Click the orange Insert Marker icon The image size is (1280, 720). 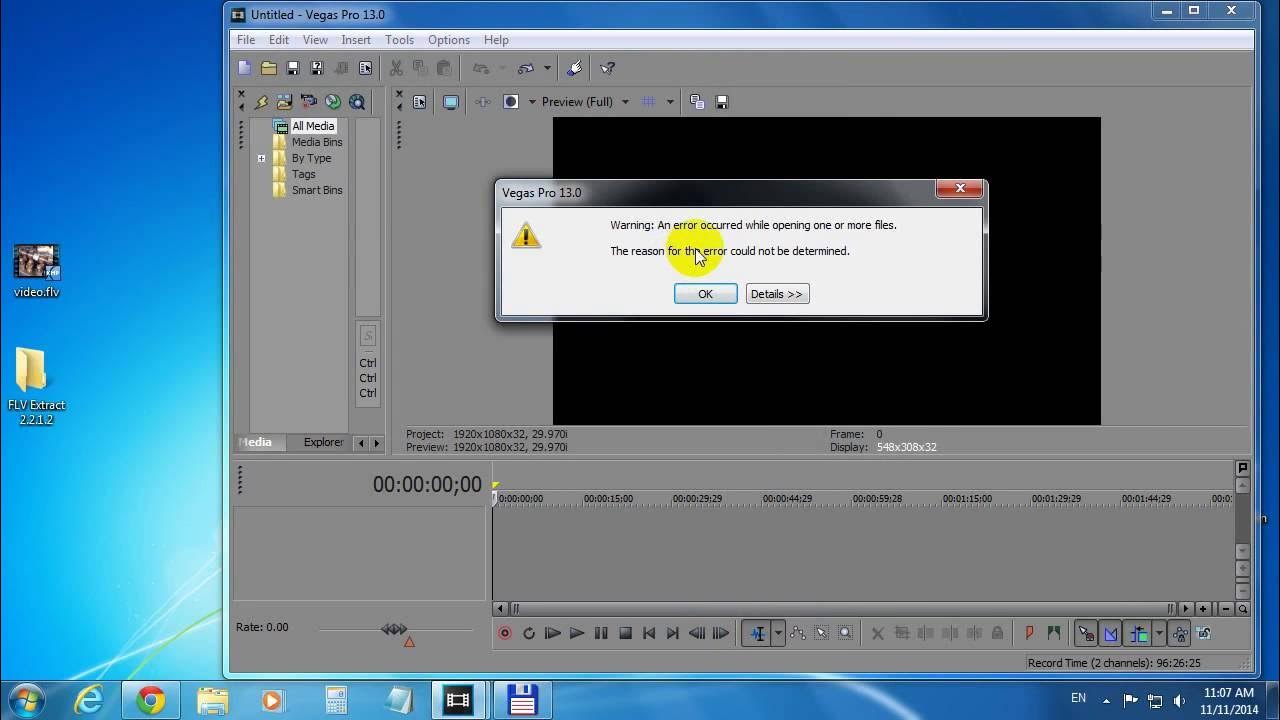(x=1029, y=633)
